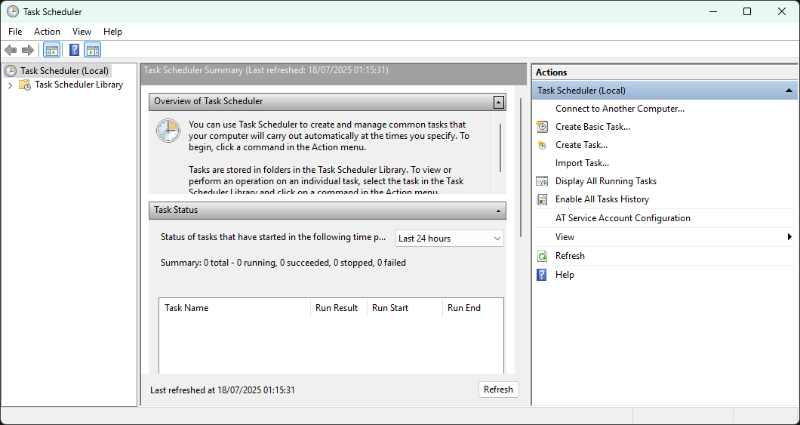800x425 pixels.
Task: Open the Last 24 hours dropdown
Action: click(x=449, y=238)
